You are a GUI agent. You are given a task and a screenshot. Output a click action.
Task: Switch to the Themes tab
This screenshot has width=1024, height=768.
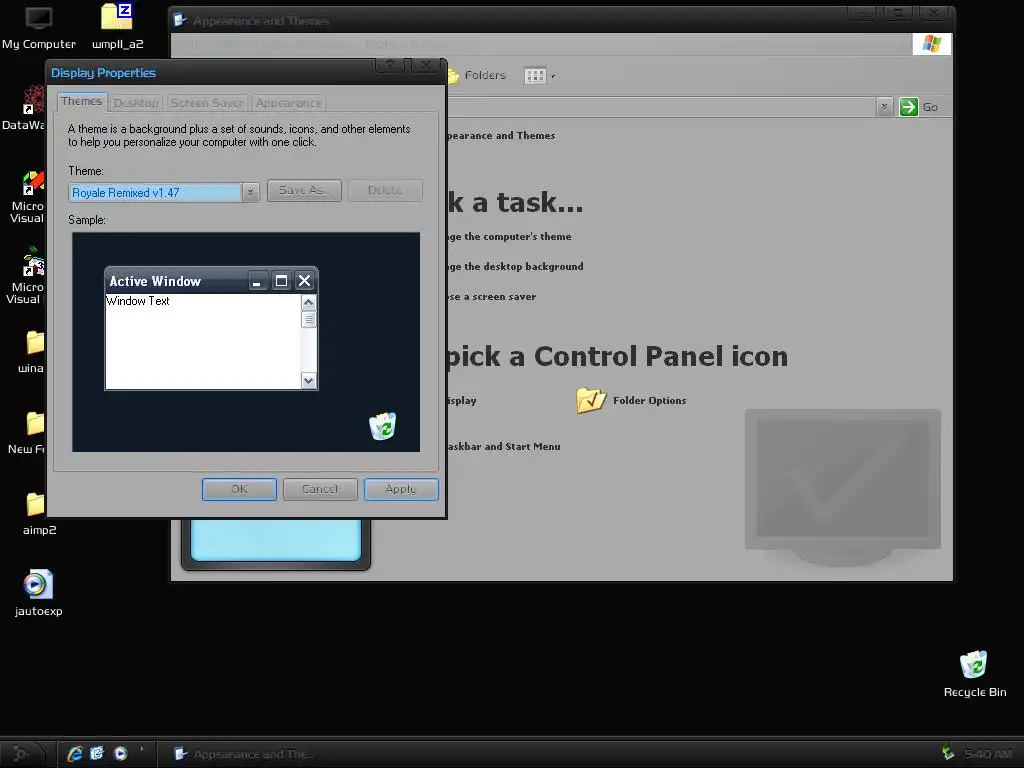click(82, 101)
